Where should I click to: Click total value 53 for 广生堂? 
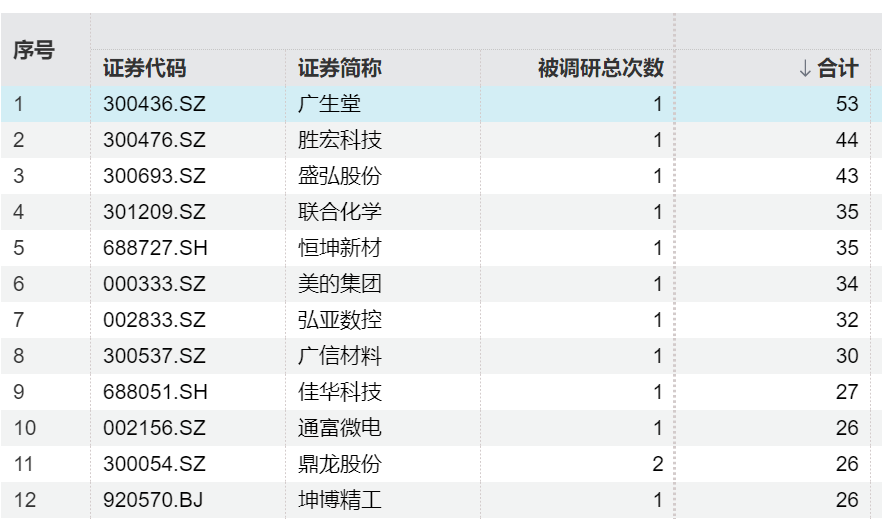click(847, 104)
